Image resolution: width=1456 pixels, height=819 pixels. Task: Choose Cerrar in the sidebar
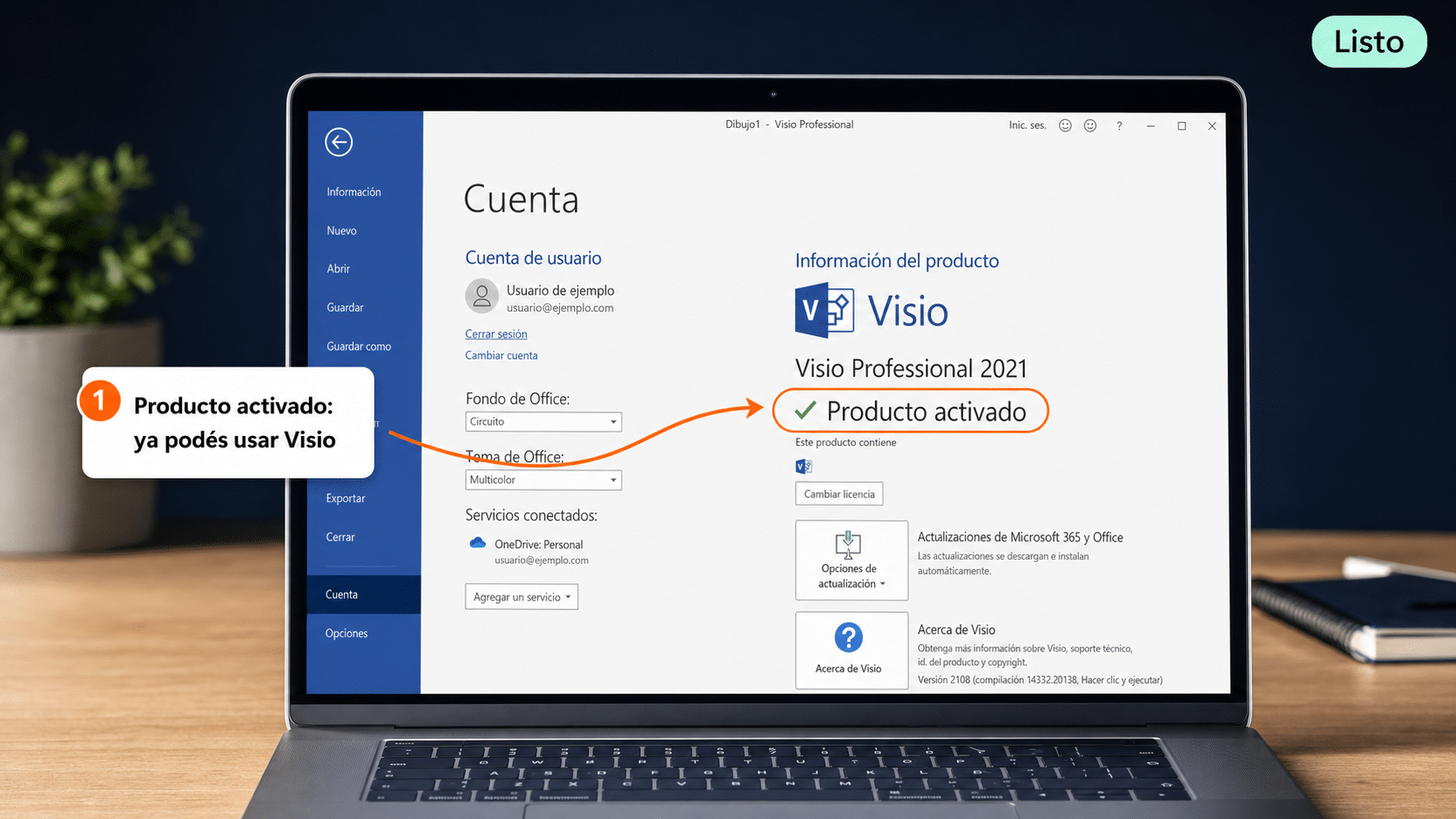click(x=340, y=537)
